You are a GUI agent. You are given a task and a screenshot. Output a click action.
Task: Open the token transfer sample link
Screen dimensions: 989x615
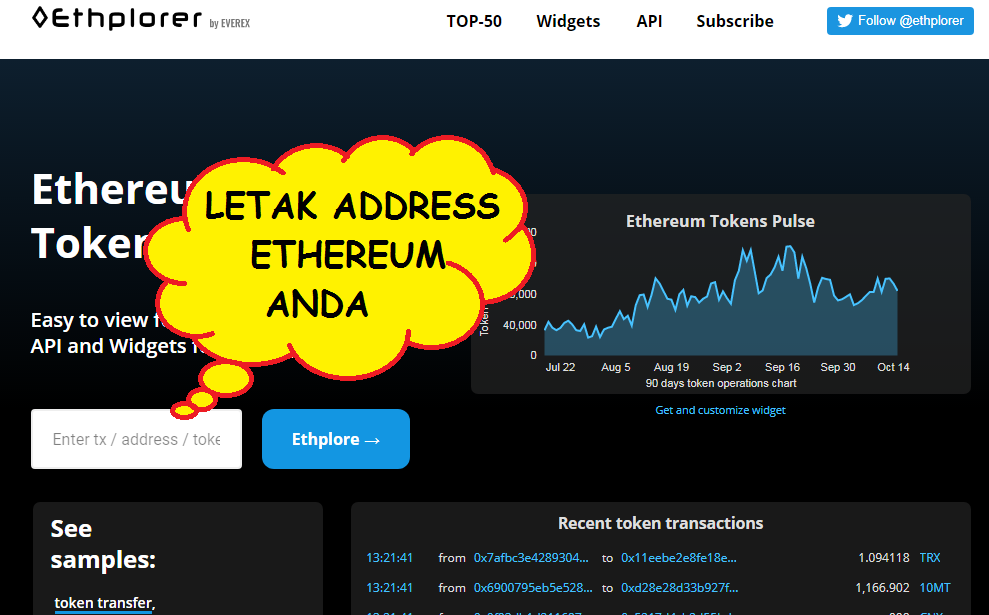pyautogui.click(x=103, y=603)
